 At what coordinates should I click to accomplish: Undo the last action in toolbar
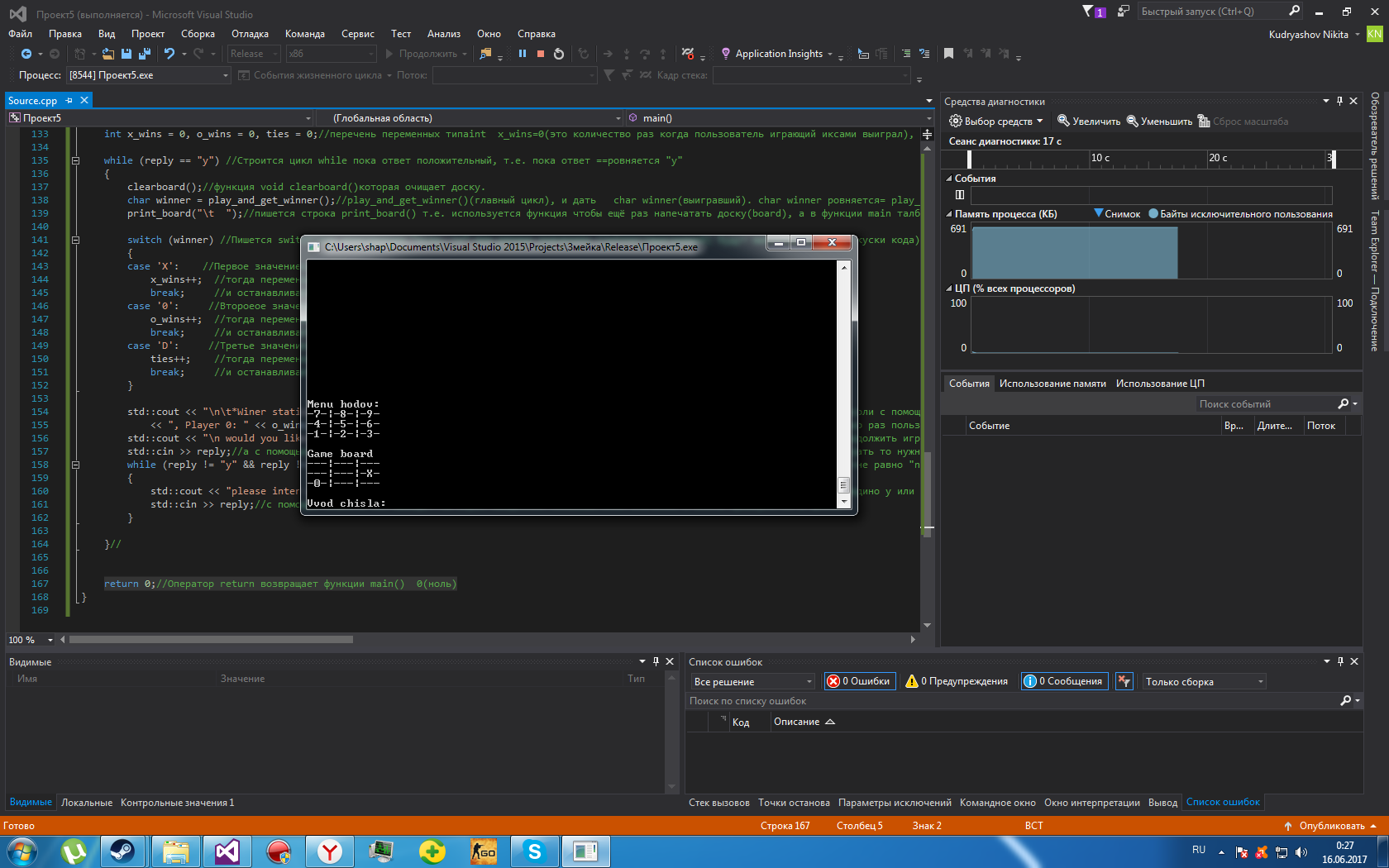tap(169, 54)
